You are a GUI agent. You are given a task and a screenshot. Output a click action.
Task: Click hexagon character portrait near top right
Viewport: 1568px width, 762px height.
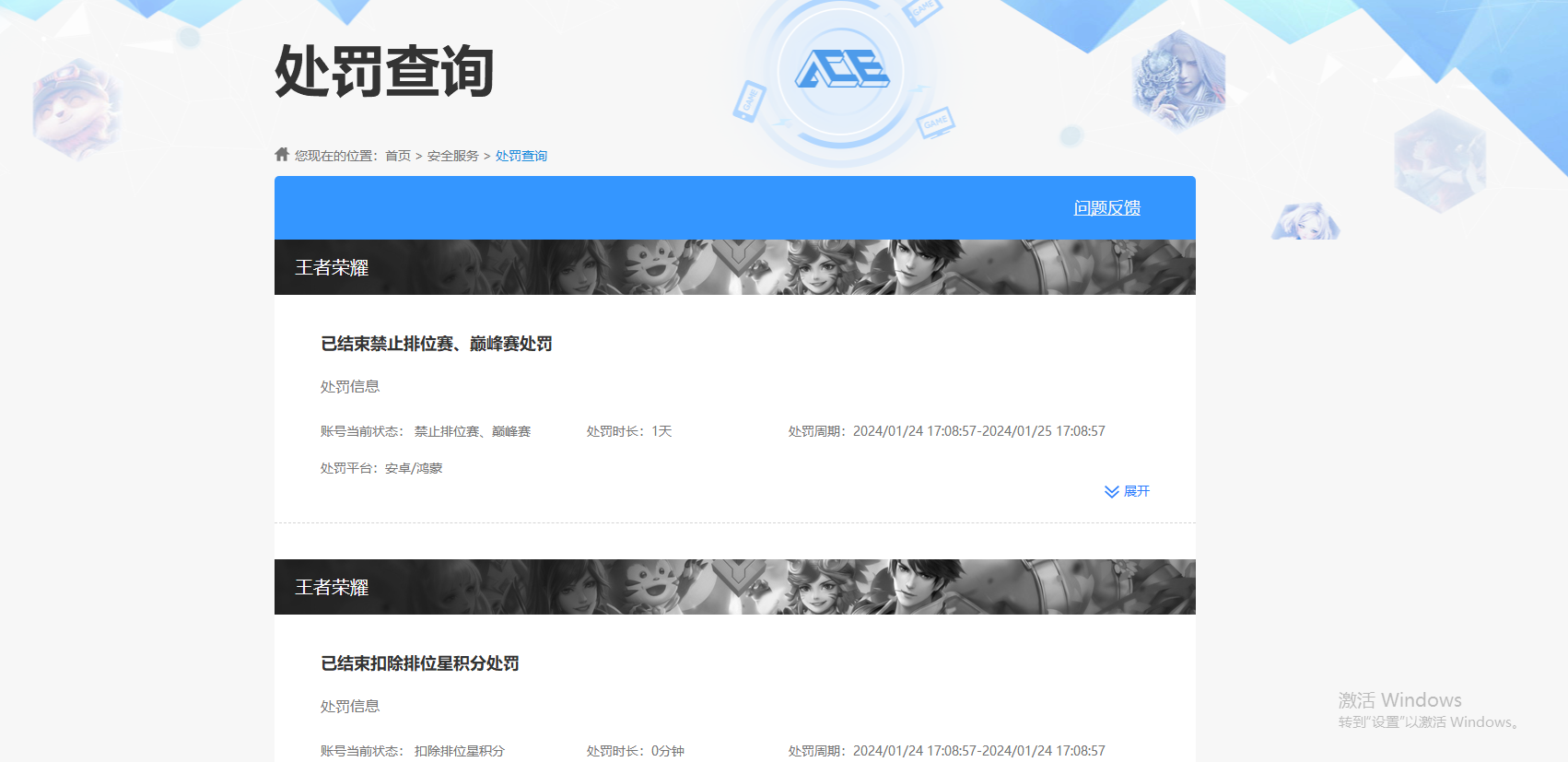(1179, 80)
